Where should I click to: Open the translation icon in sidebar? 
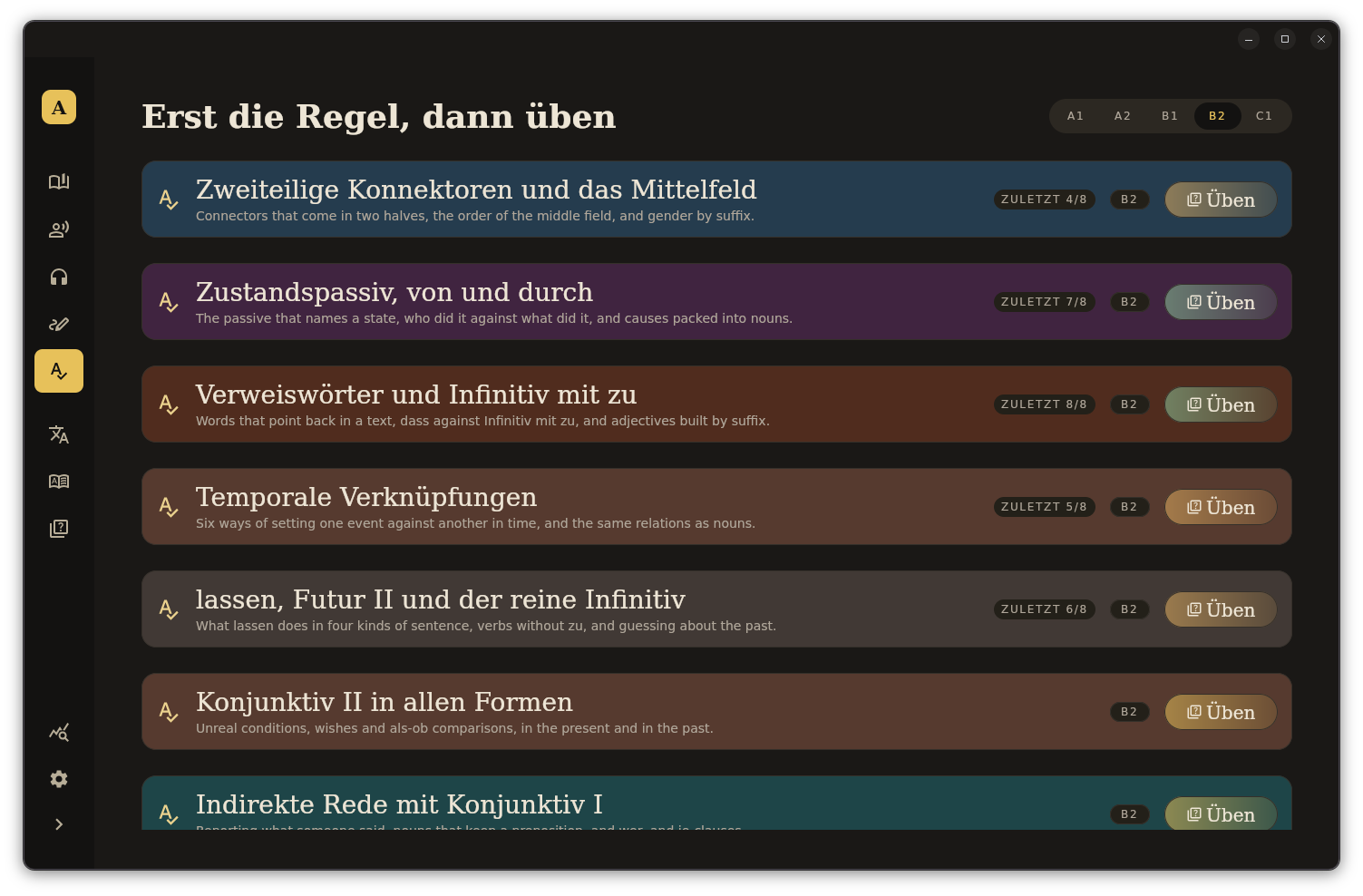(59, 434)
